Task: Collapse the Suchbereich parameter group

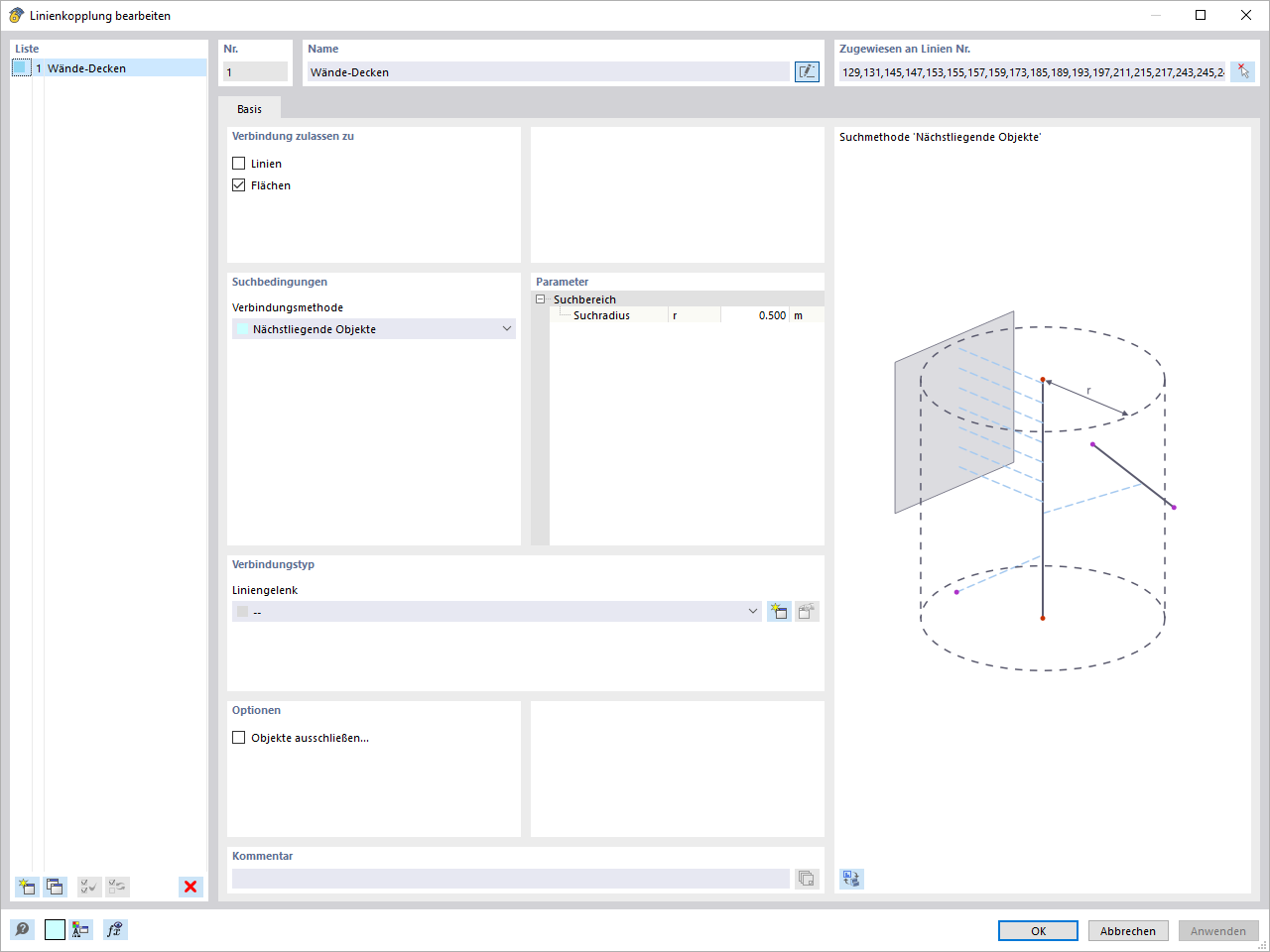Action: point(541,299)
